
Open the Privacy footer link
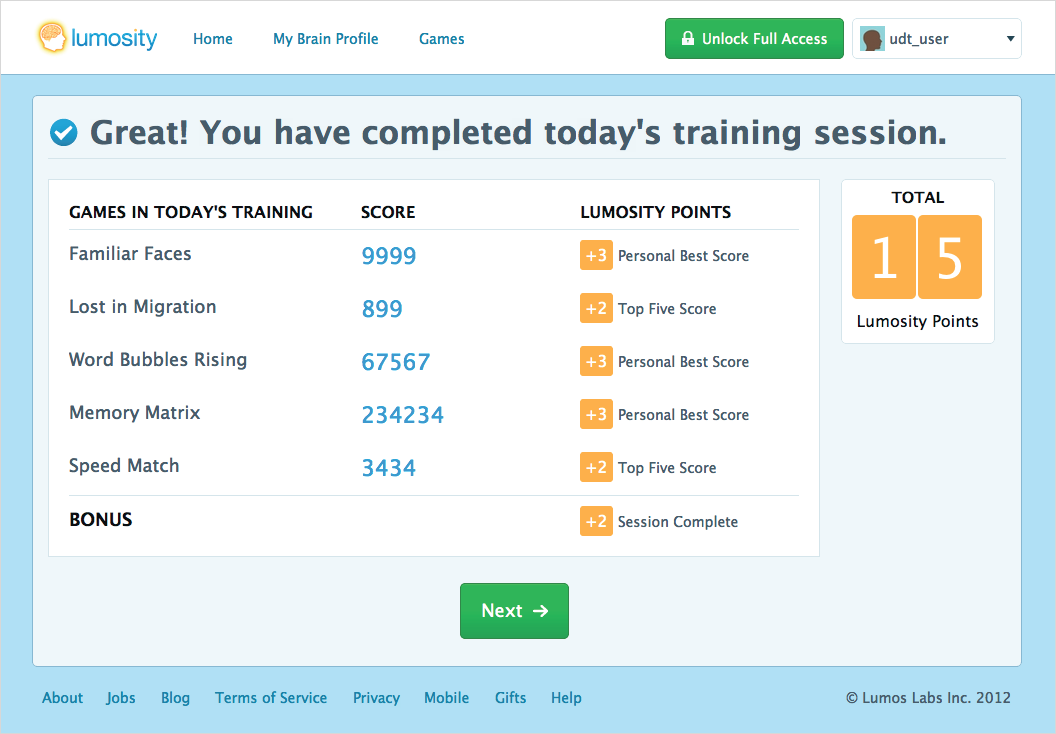[376, 698]
